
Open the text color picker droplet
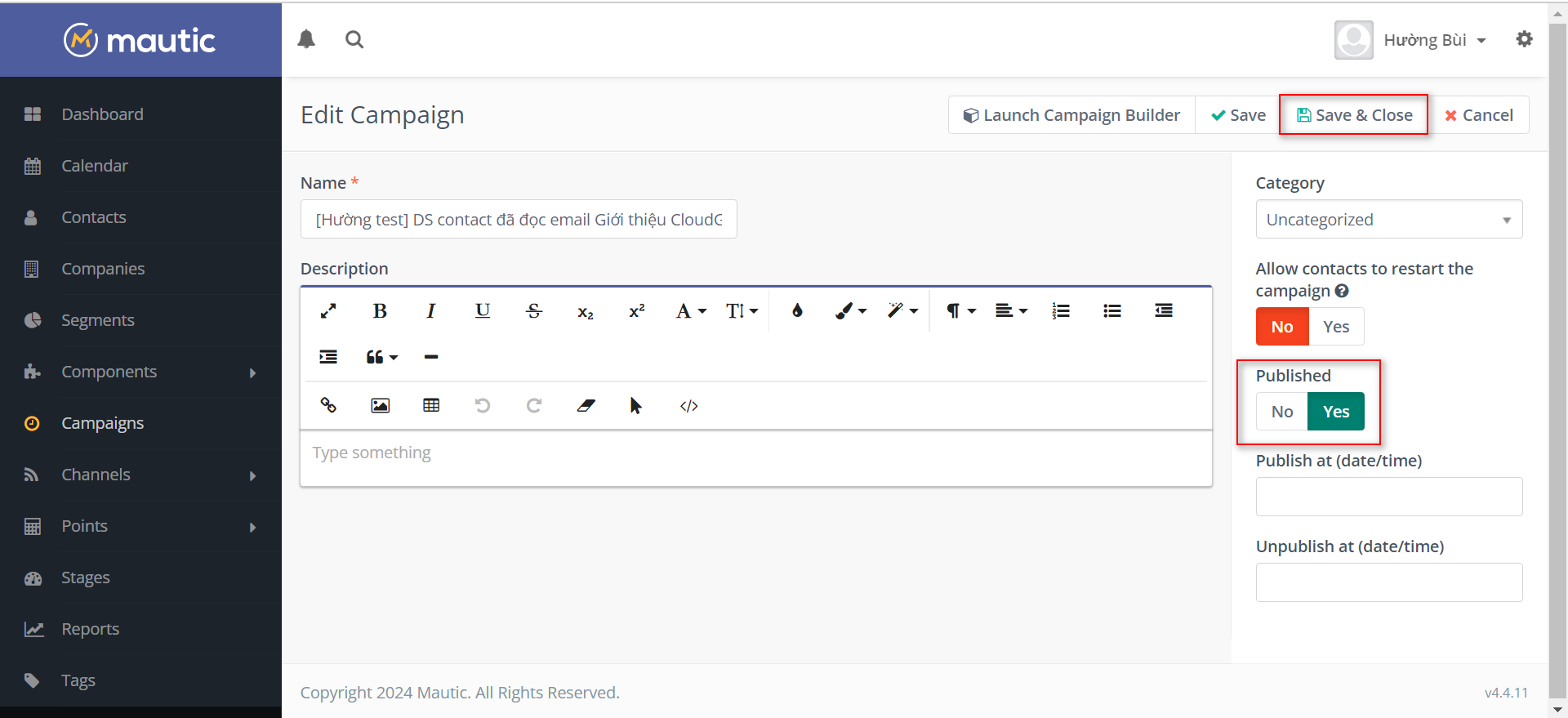(x=797, y=311)
